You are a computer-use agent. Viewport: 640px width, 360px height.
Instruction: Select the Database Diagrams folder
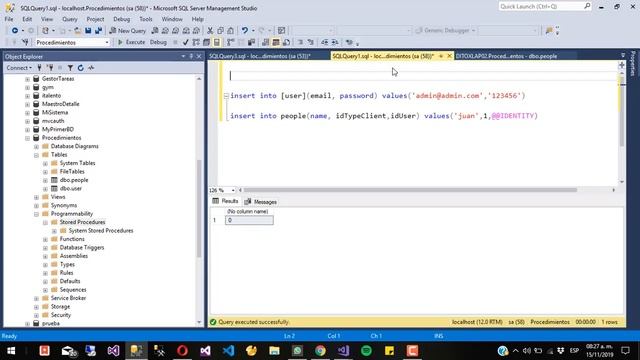click(74, 146)
